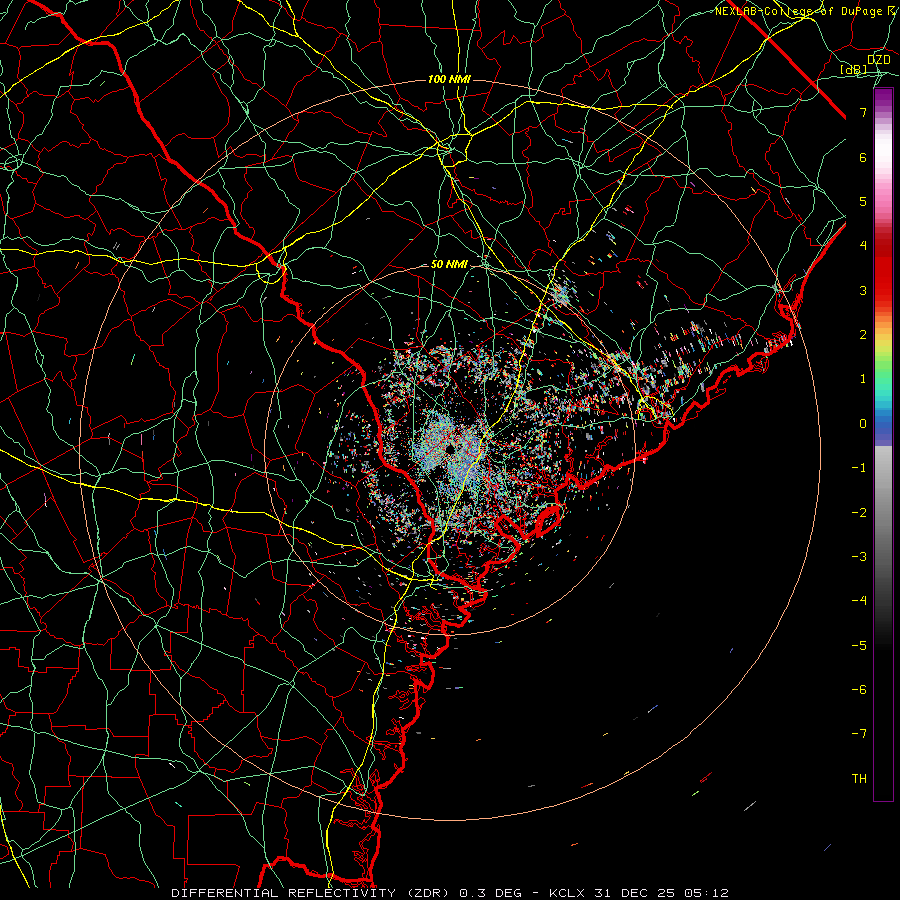Viewport: 900px width, 900px height.
Task: Click the "[dB]" unit label
Action: [854, 69]
